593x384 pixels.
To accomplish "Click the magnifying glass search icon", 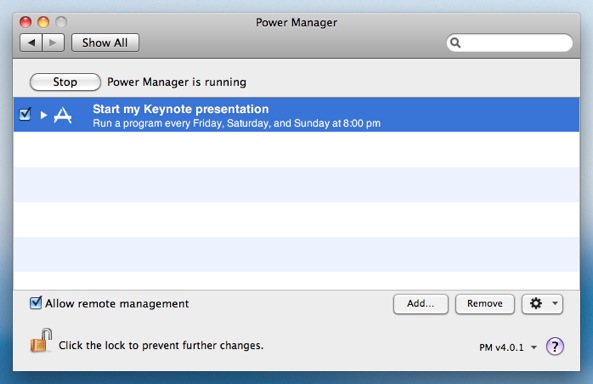I will [x=456, y=43].
